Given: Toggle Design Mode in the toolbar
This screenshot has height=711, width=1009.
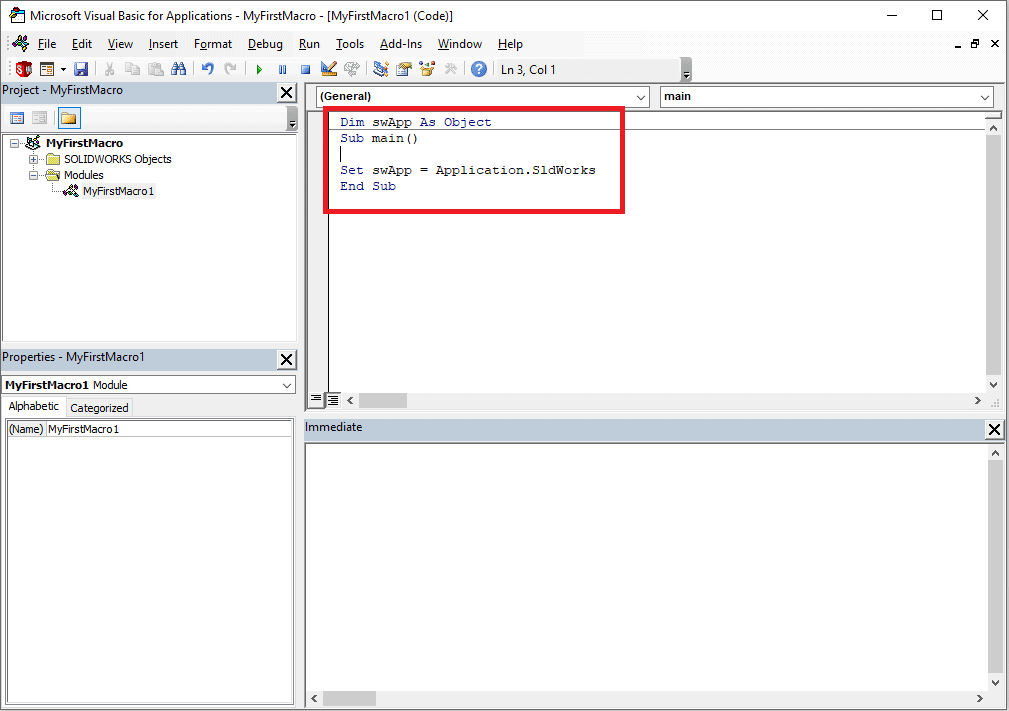Looking at the screenshot, I should tap(329, 69).
